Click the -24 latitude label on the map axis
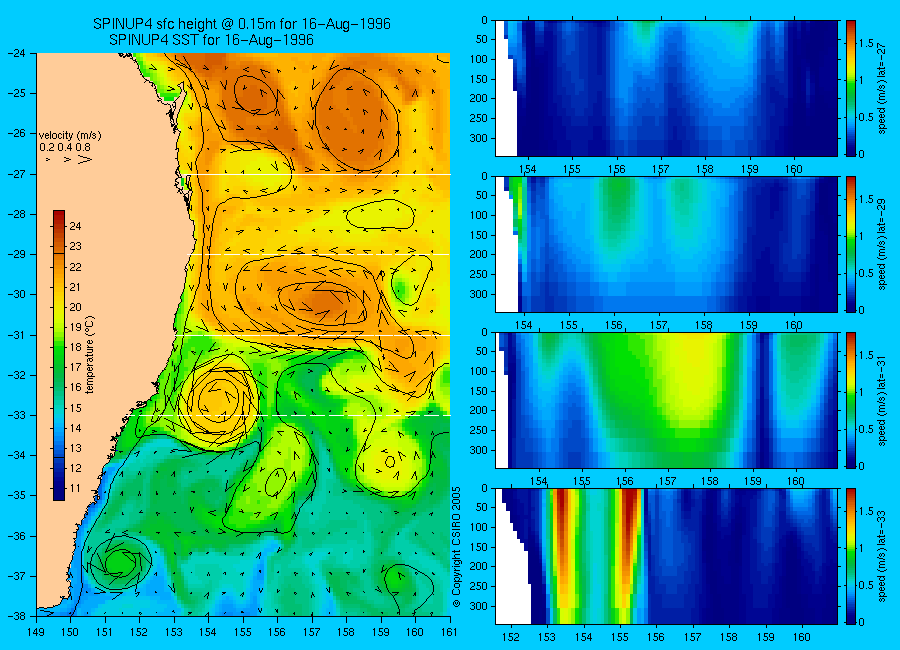 tap(16, 53)
